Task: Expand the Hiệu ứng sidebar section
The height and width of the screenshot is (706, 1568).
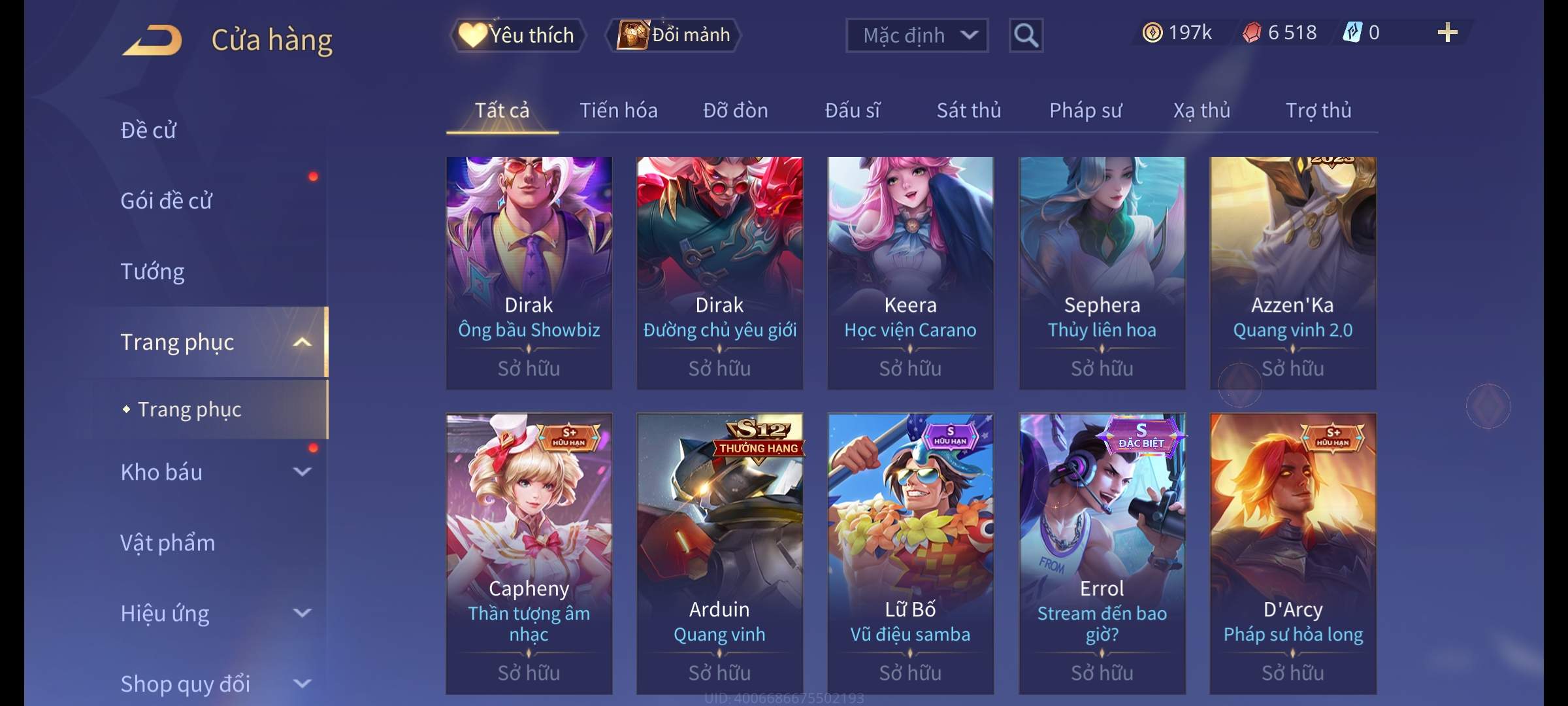Action: coord(302,613)
